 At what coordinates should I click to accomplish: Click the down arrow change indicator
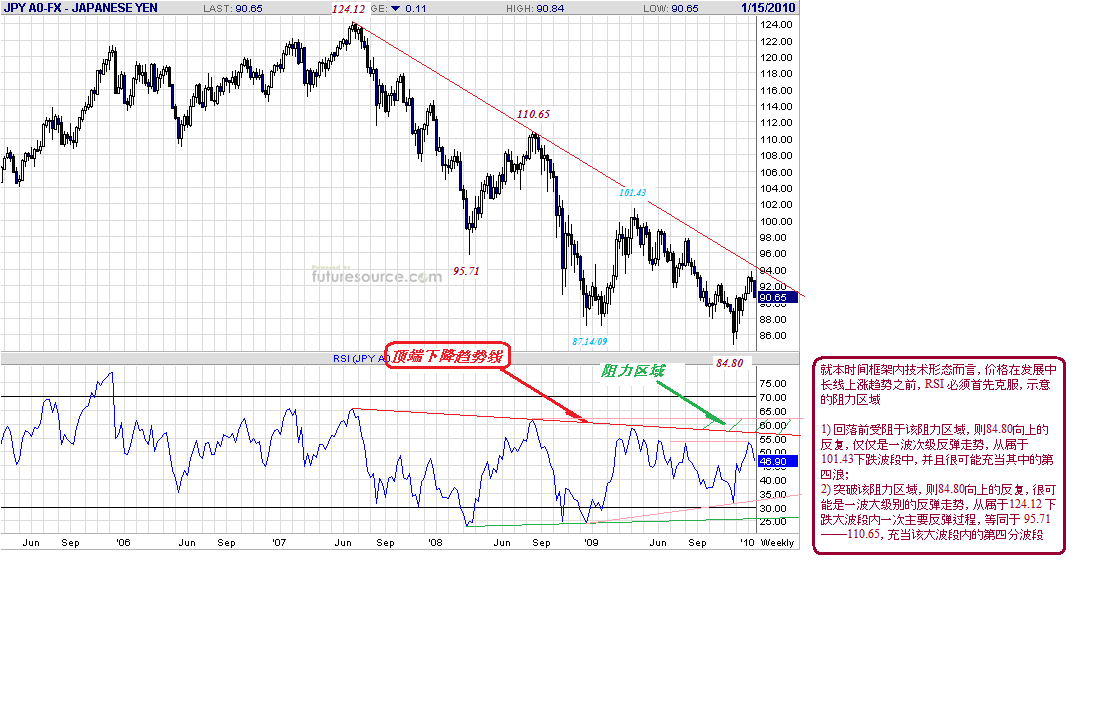[x=396, y=8]
